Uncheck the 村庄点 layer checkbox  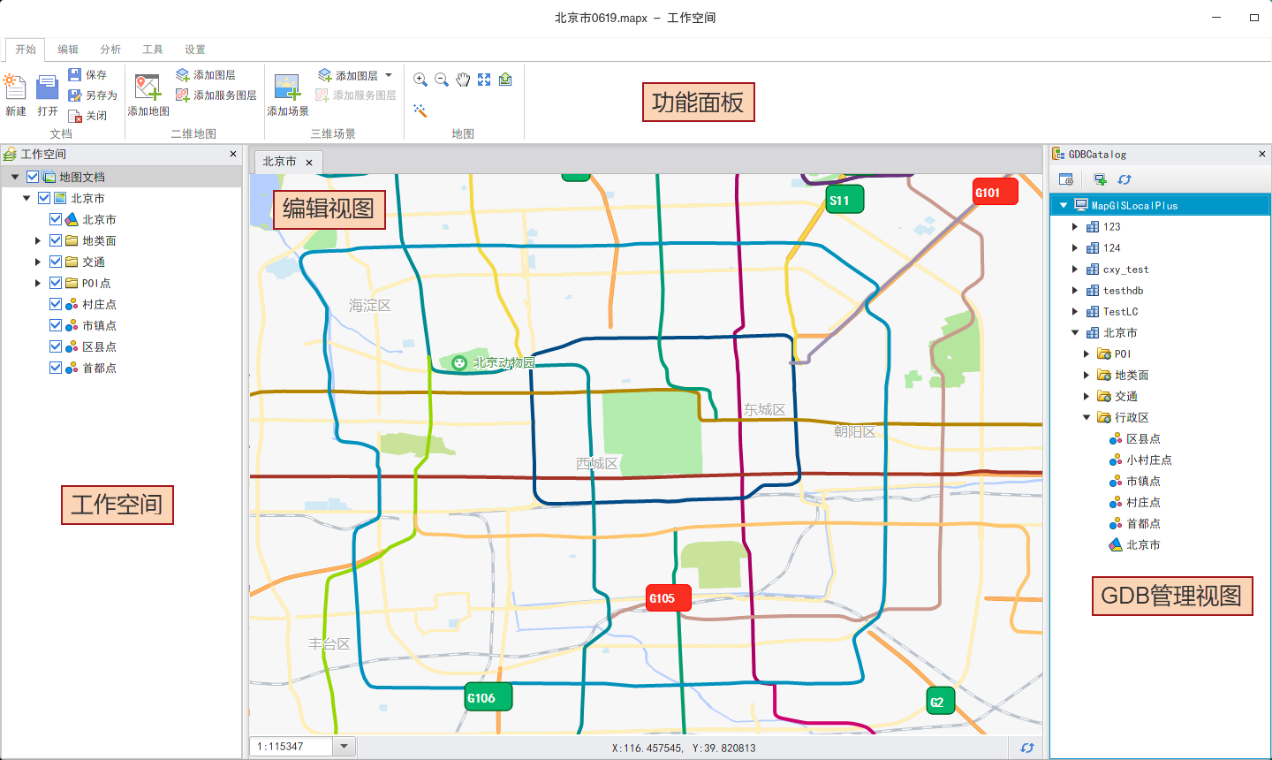pos(56,304)
